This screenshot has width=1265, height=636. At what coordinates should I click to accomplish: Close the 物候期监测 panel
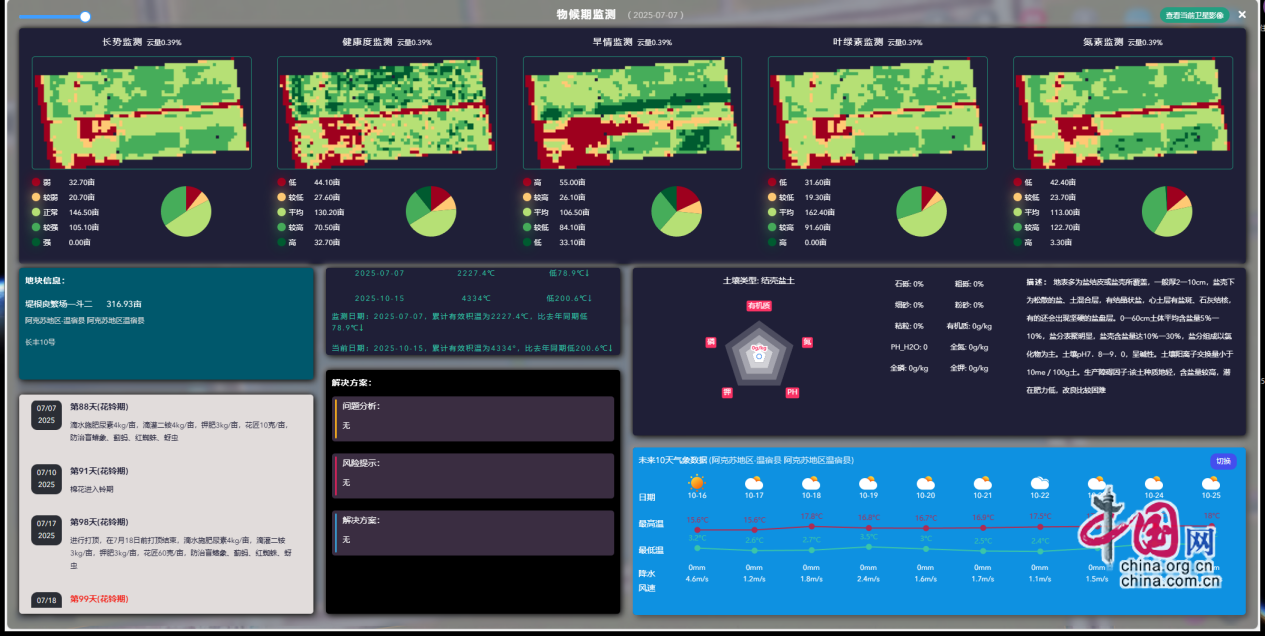[x=1242, y=15]
